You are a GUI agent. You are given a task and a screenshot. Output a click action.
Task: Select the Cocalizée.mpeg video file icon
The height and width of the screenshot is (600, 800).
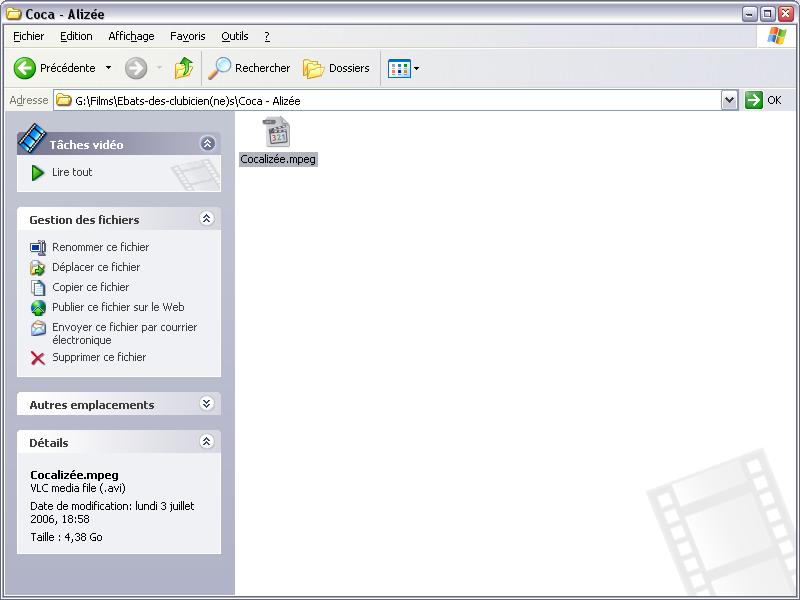pos(277,133)
